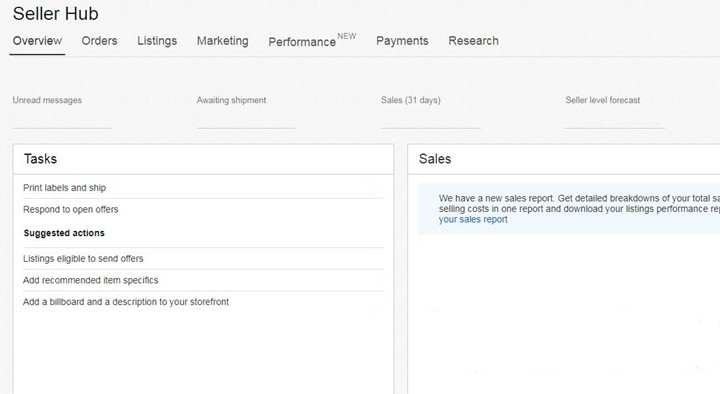The image size is (720, 394).
Task: Click the Tasks panel heading
Action: (x=40, y=159)
